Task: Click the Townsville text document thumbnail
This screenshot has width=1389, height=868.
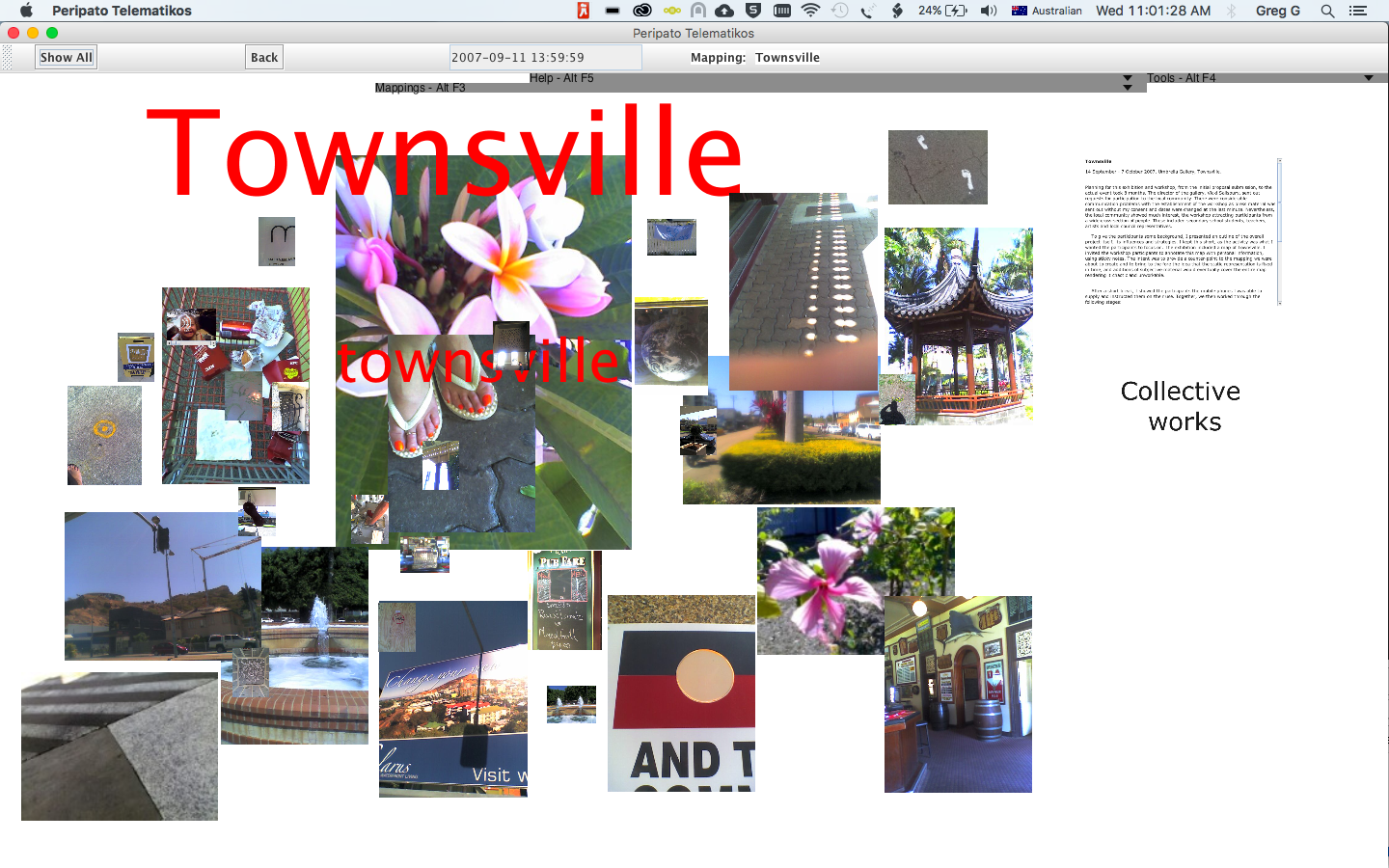Action: [x=1182, y=231]
